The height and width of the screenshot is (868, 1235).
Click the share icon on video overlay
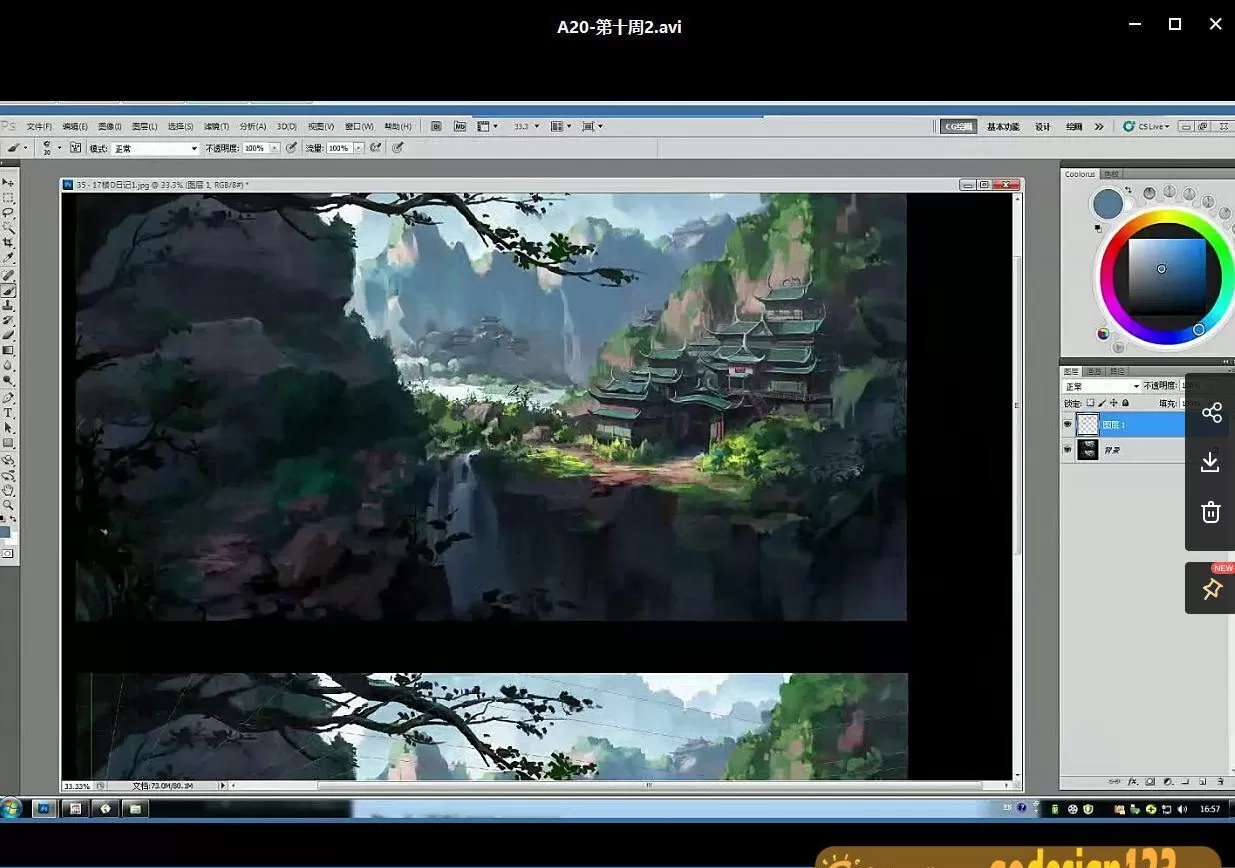(1211, 413)
